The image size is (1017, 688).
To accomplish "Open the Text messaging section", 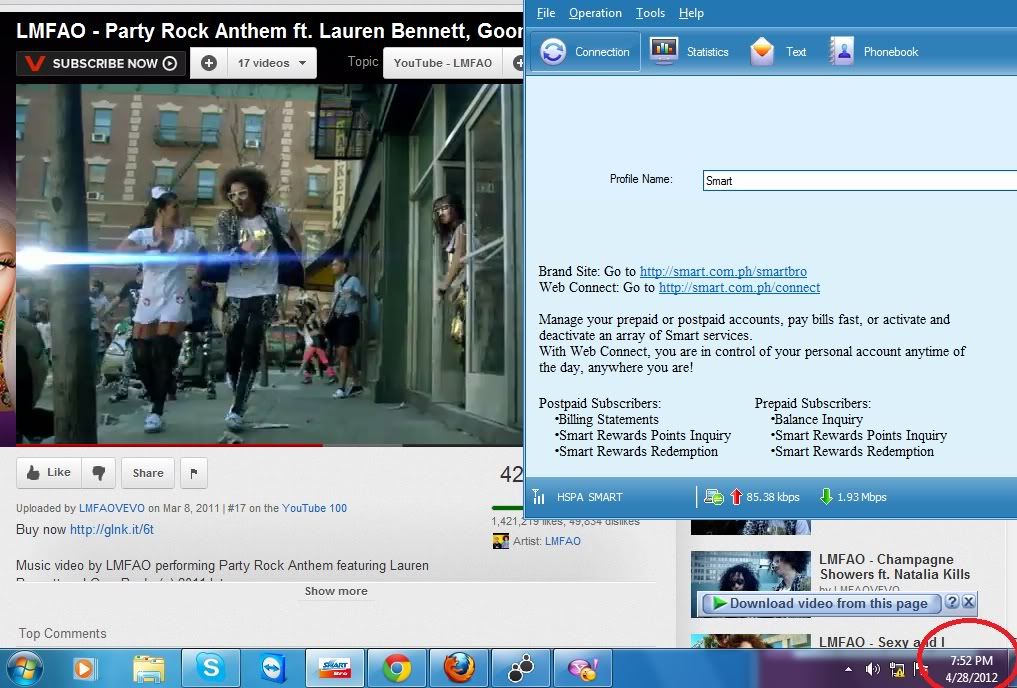I will (779, 52).
